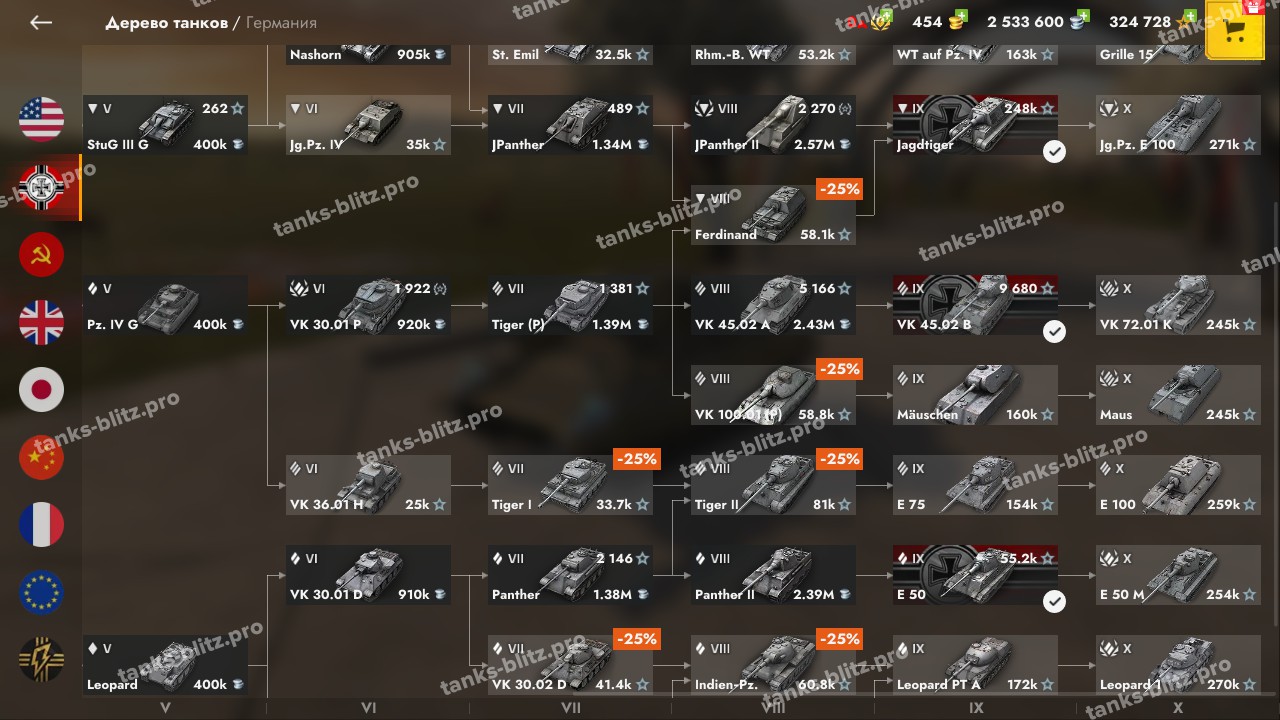Click the E 50 checkmark badge
The width and height of the screenshot is (1280, 720).
(1054, 601)
